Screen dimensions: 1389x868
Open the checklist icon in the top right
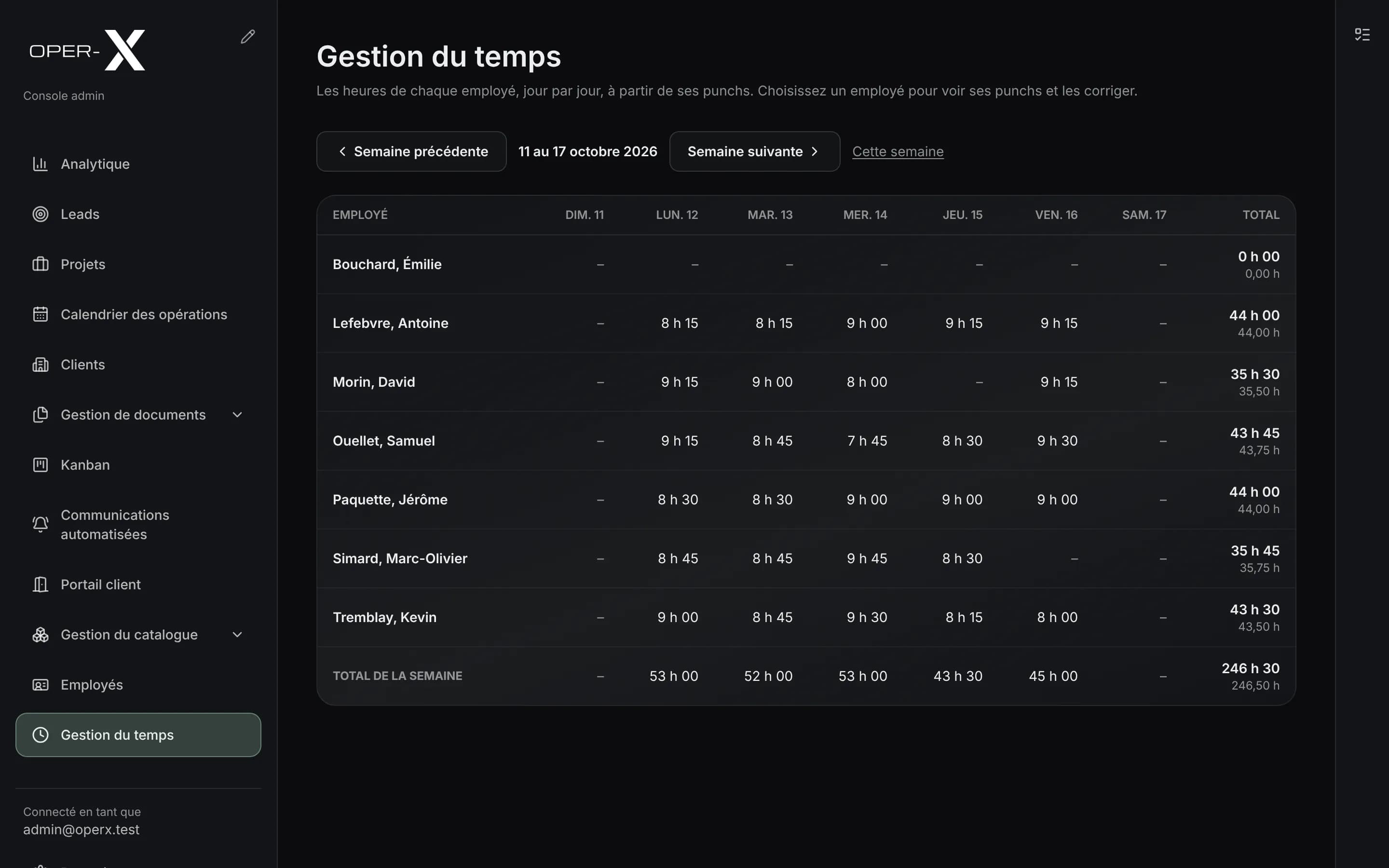click(1362, 34)
